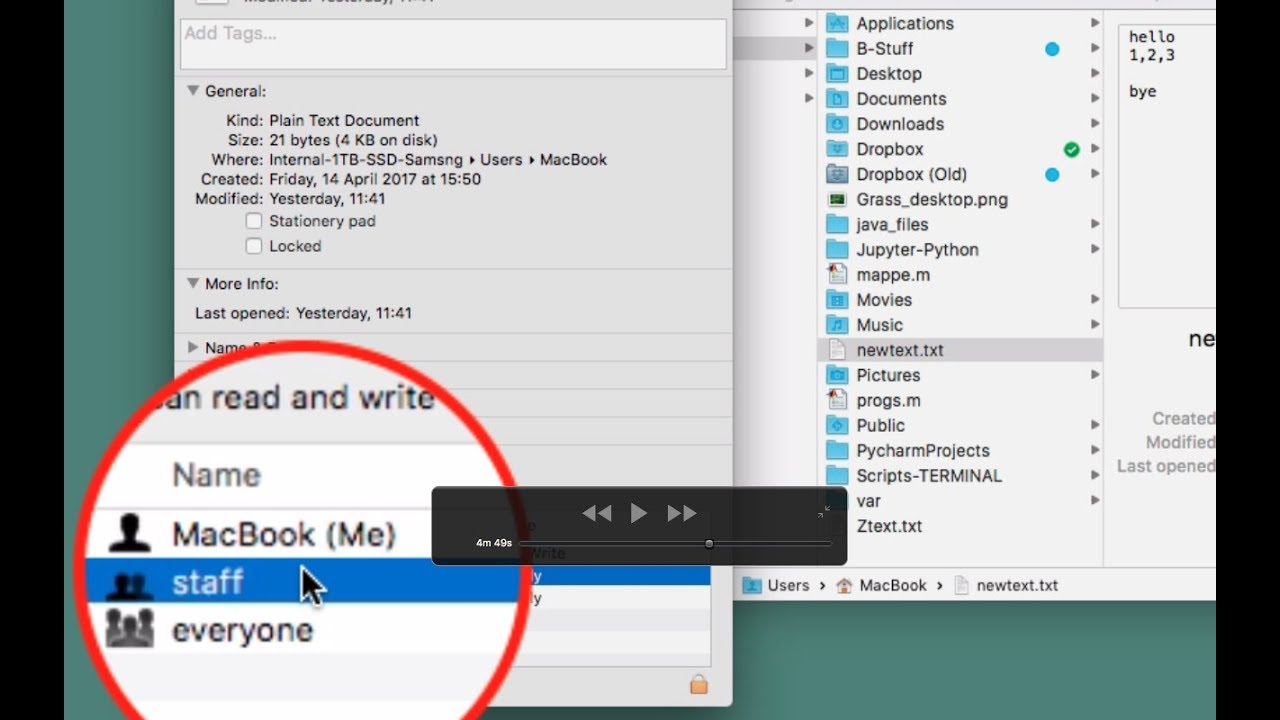Viewport: 1280px width, 720px height.
Task: Click the Public folder icon
Action: click(838, 425)
